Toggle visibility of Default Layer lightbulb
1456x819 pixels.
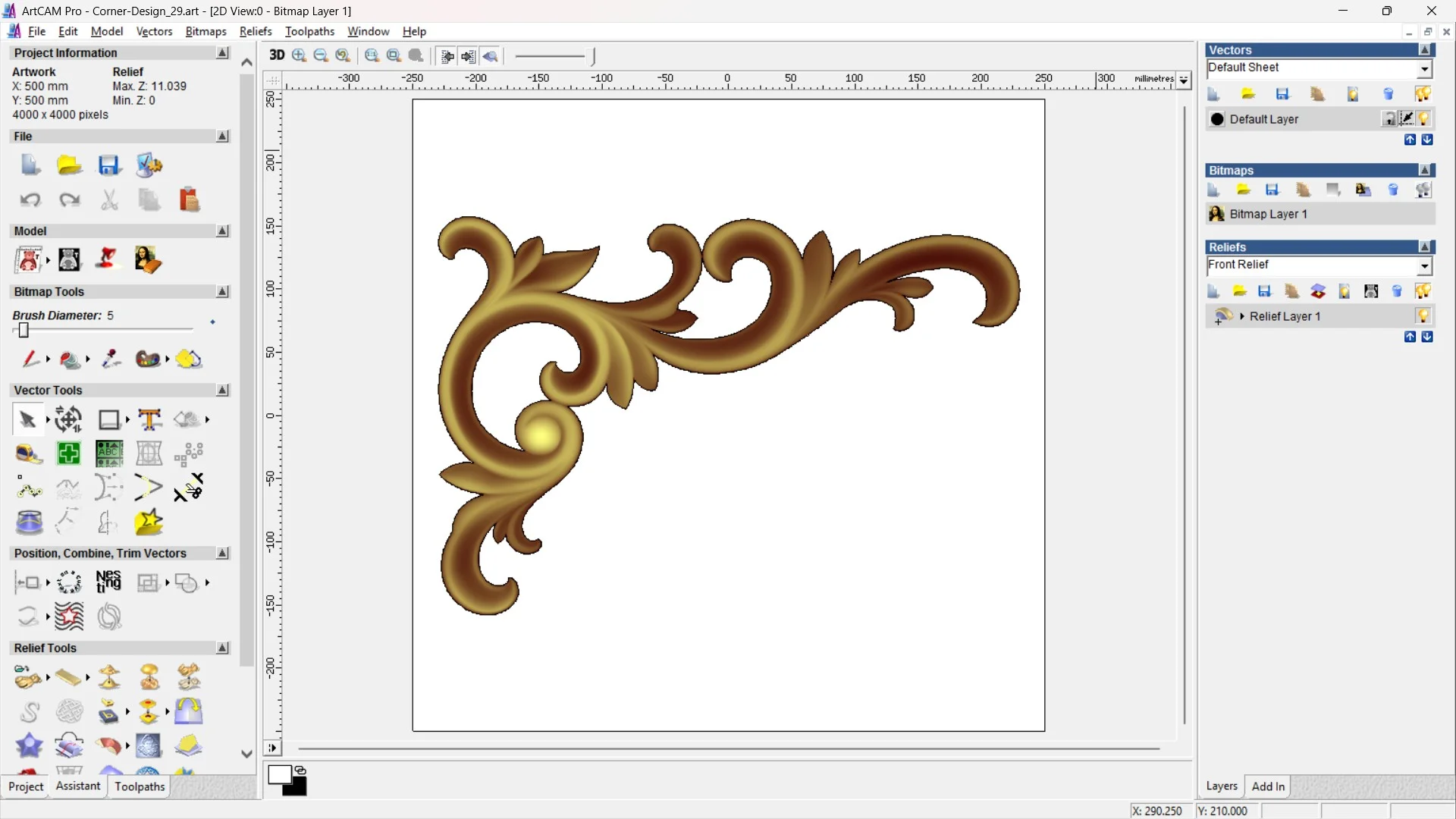click(1425, 119)
